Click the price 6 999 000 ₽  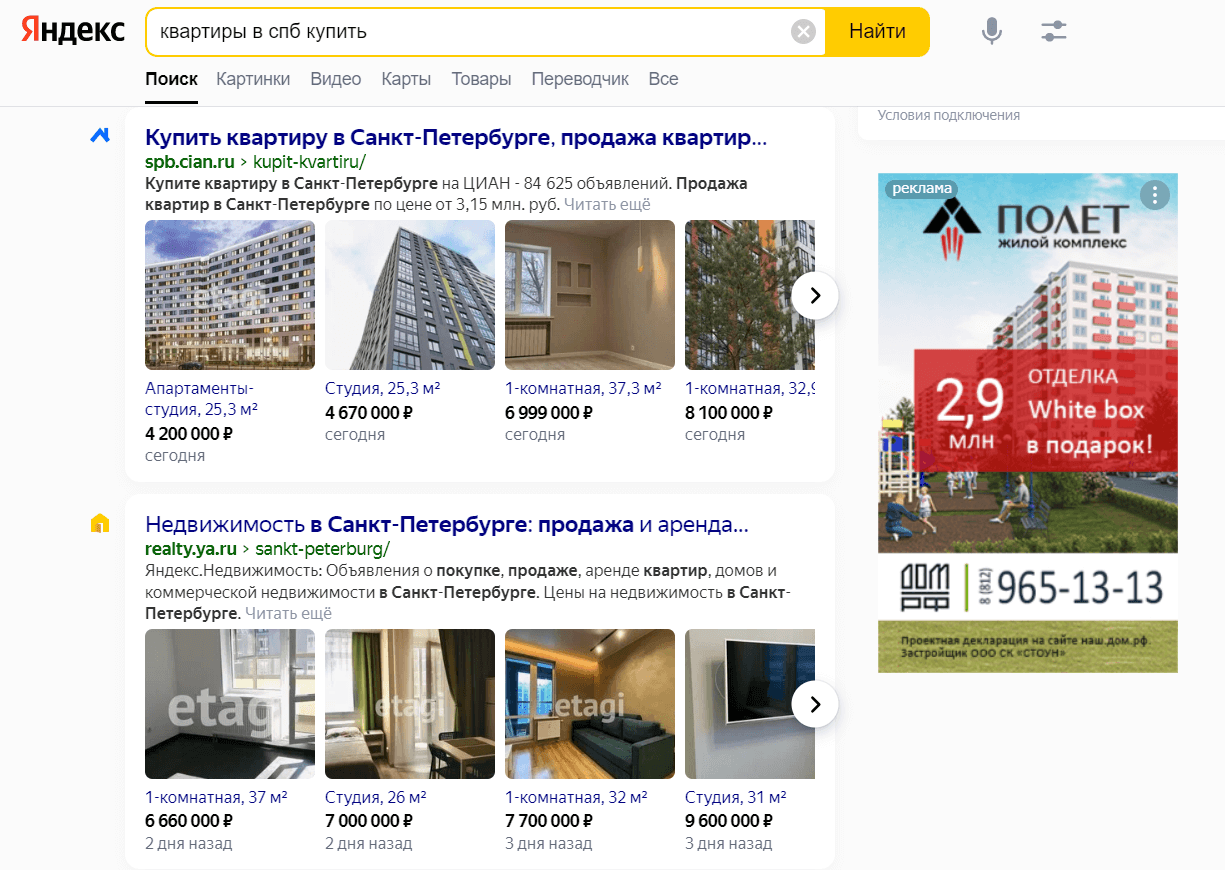[549, 412]
